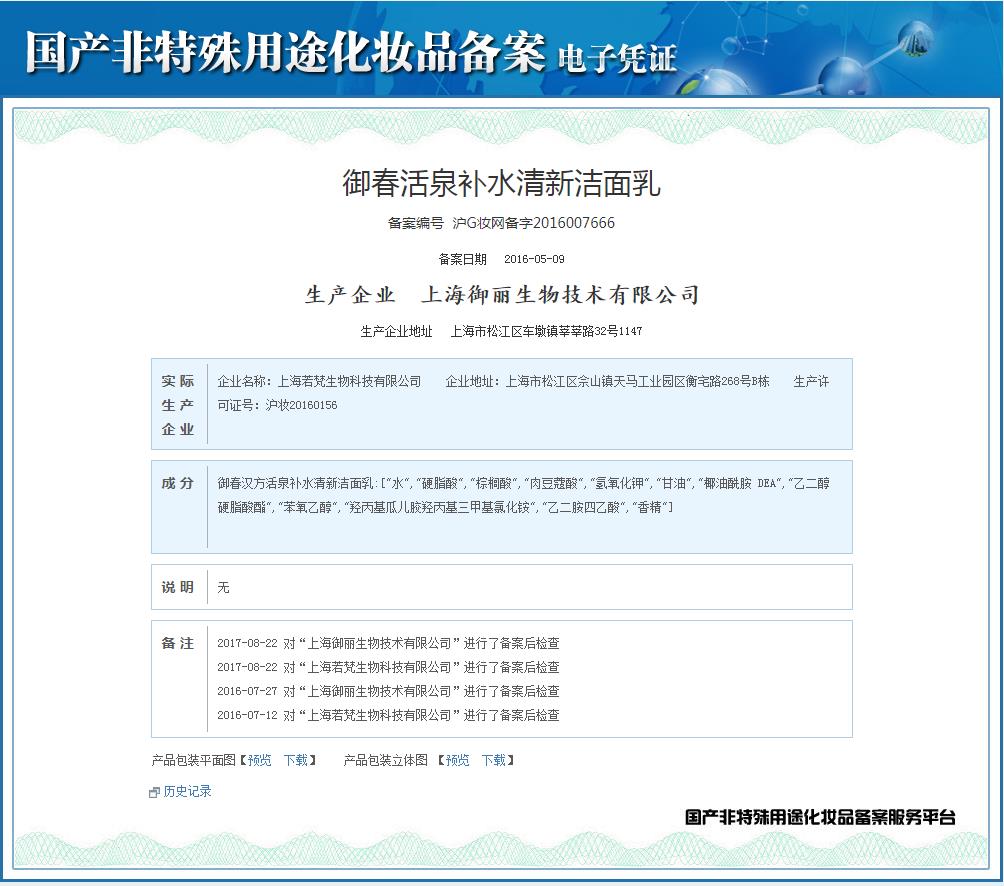Select product title 御春活泉补水清新洁面乳
Viewport: 1004px width, 886px height.
pyautogui.click(x=501, y=183)
